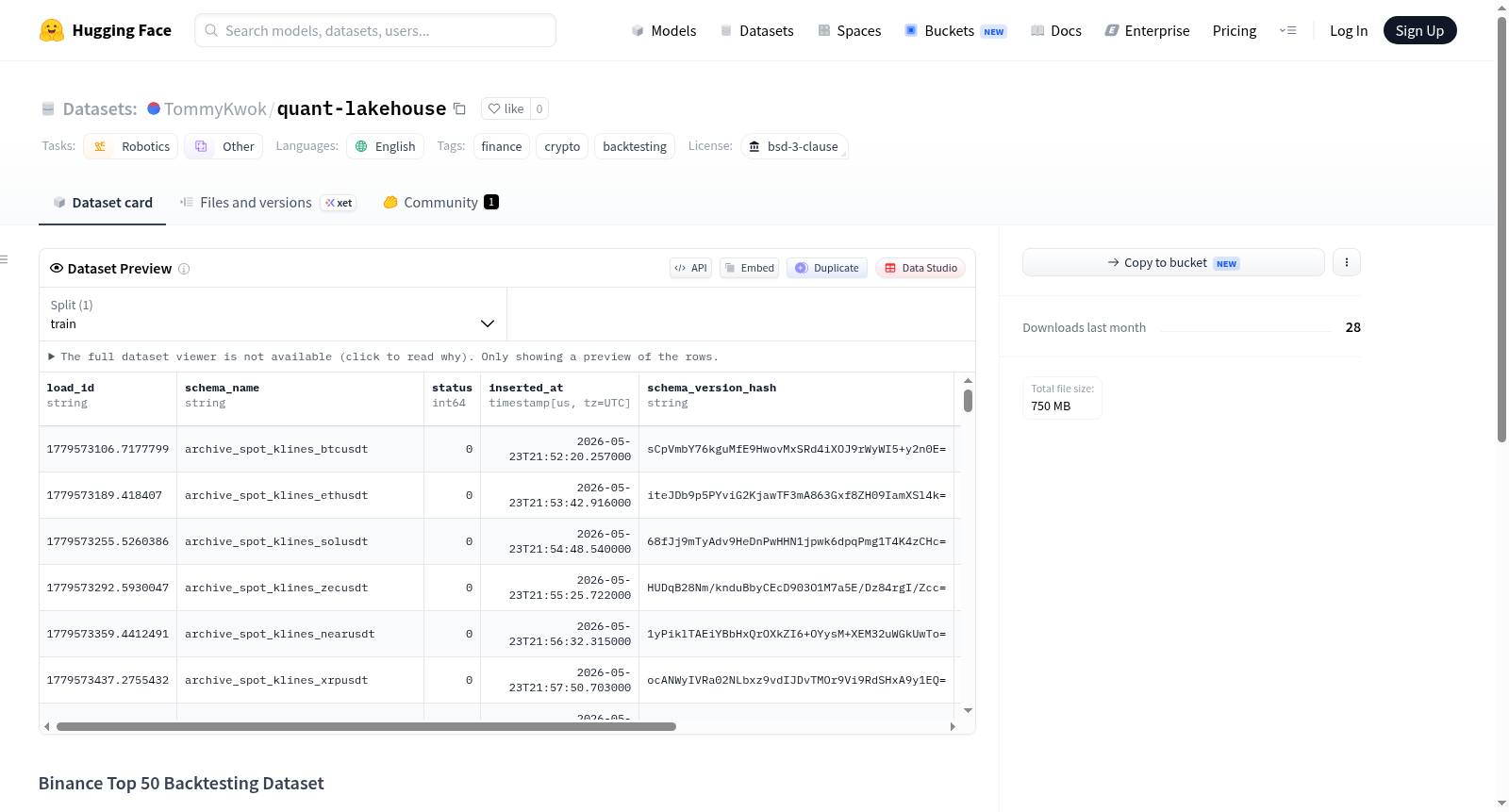The image size is (1509, 812).
Task: Select the Other task tag
Action: coord(224,146)
